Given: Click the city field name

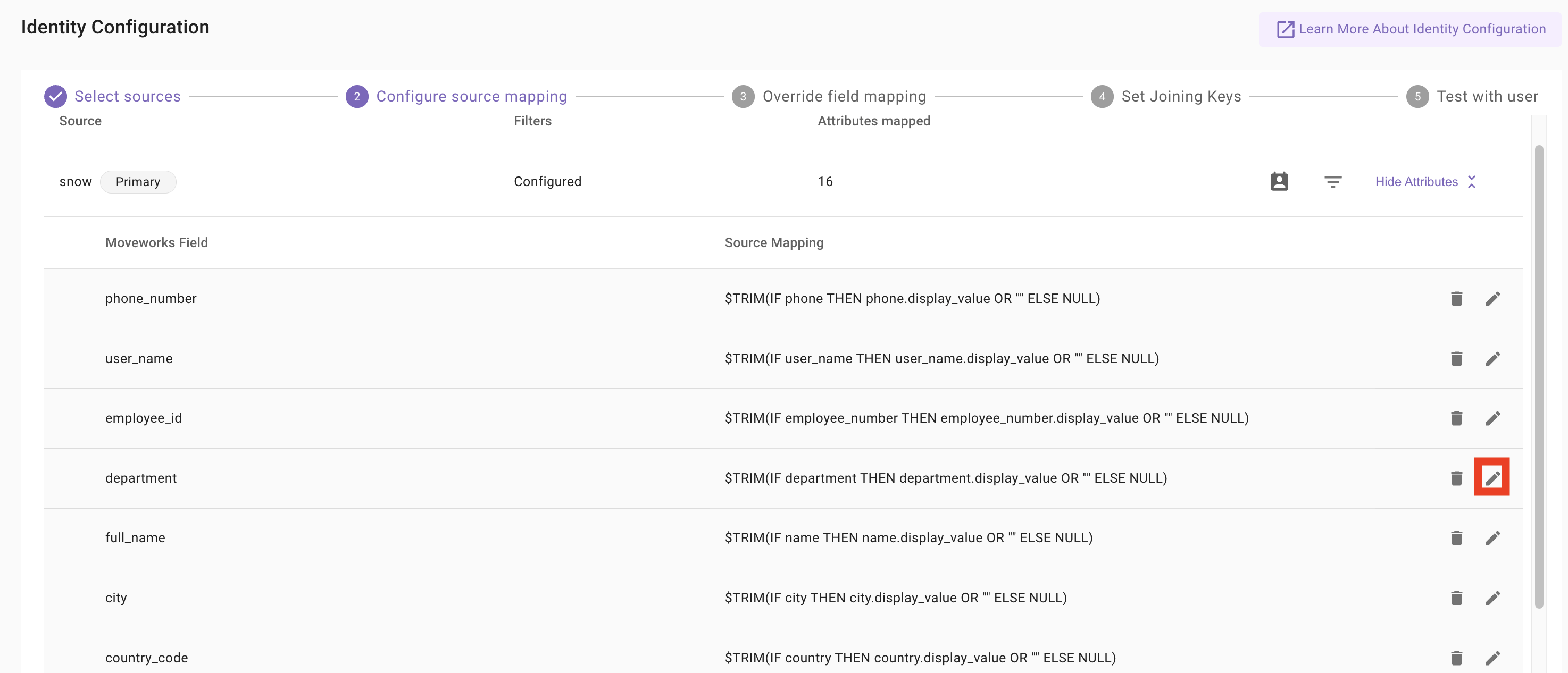Looking at the screenshot, I should 116,598.
